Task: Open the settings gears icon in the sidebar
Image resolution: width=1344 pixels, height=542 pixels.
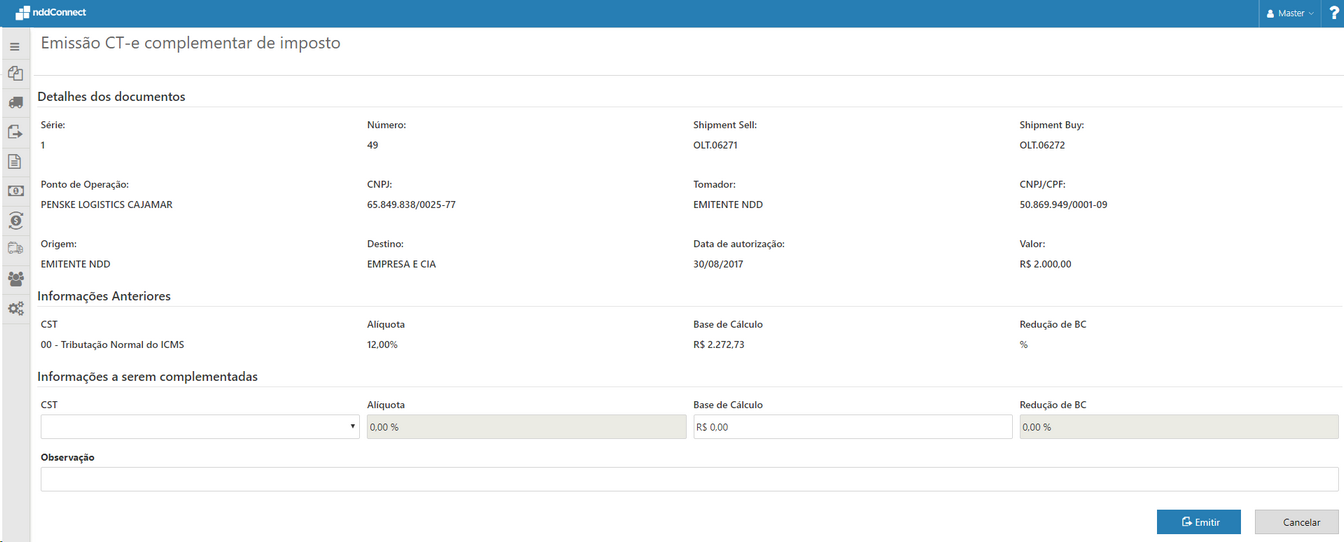Action: pyautogui.click(x=15, y=308)
